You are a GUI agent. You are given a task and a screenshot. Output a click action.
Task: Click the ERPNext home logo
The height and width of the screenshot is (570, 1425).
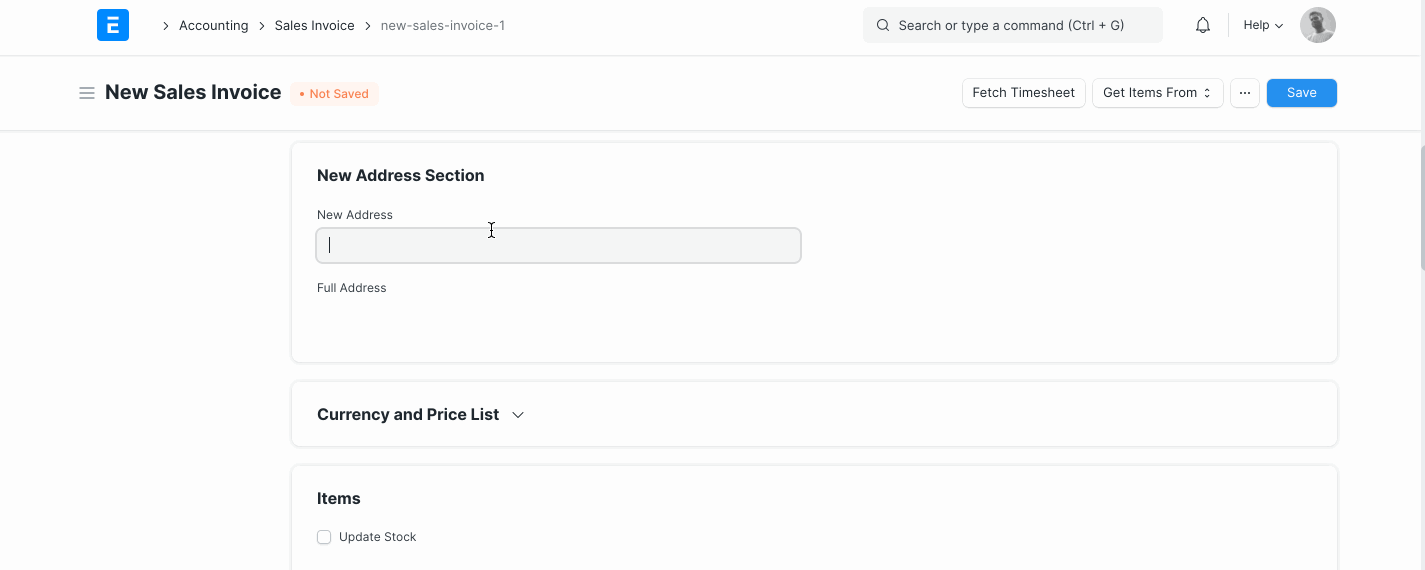(x=113, y=25)
